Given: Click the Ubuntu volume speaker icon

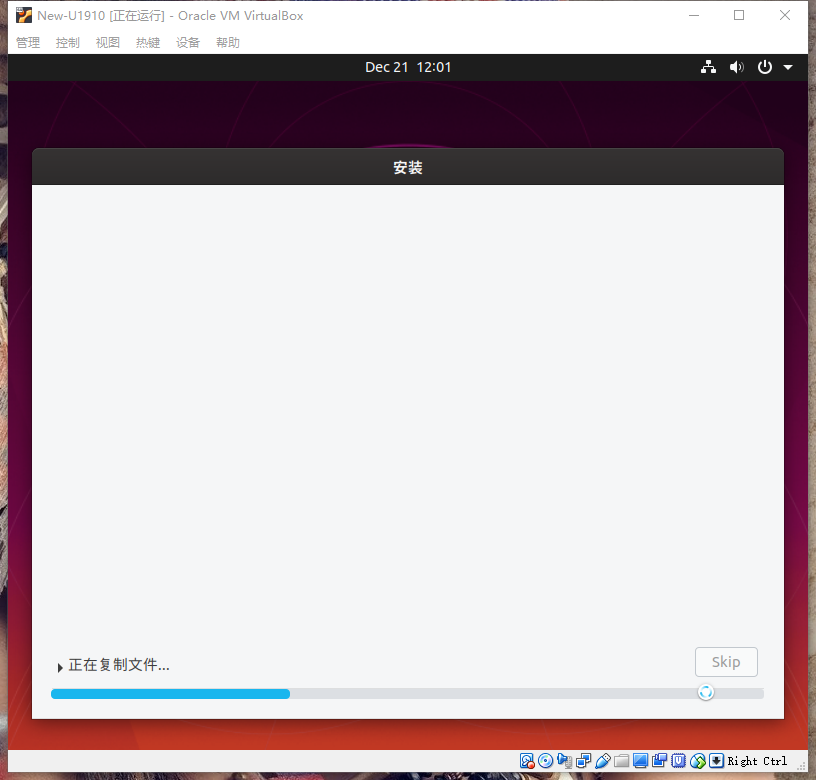Looking at the screenshot, I should pos(736,67).
